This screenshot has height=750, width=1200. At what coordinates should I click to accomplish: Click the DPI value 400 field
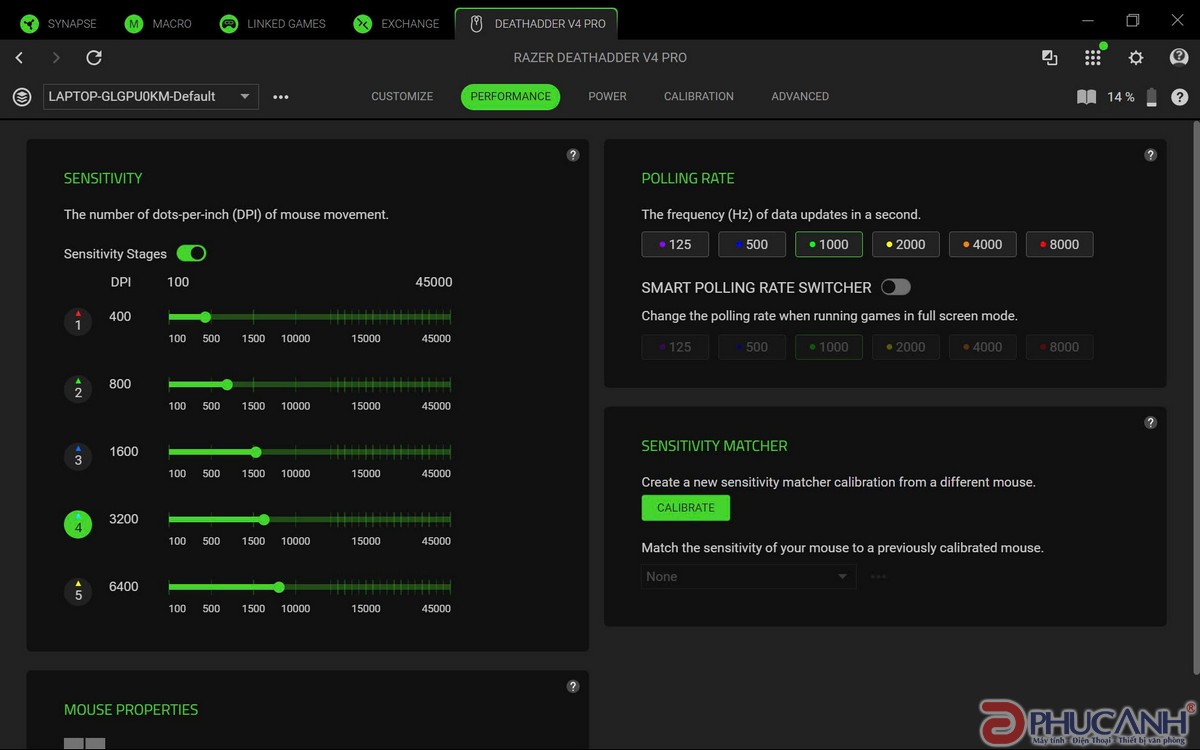pyautogui.click(x=120, y=316)
